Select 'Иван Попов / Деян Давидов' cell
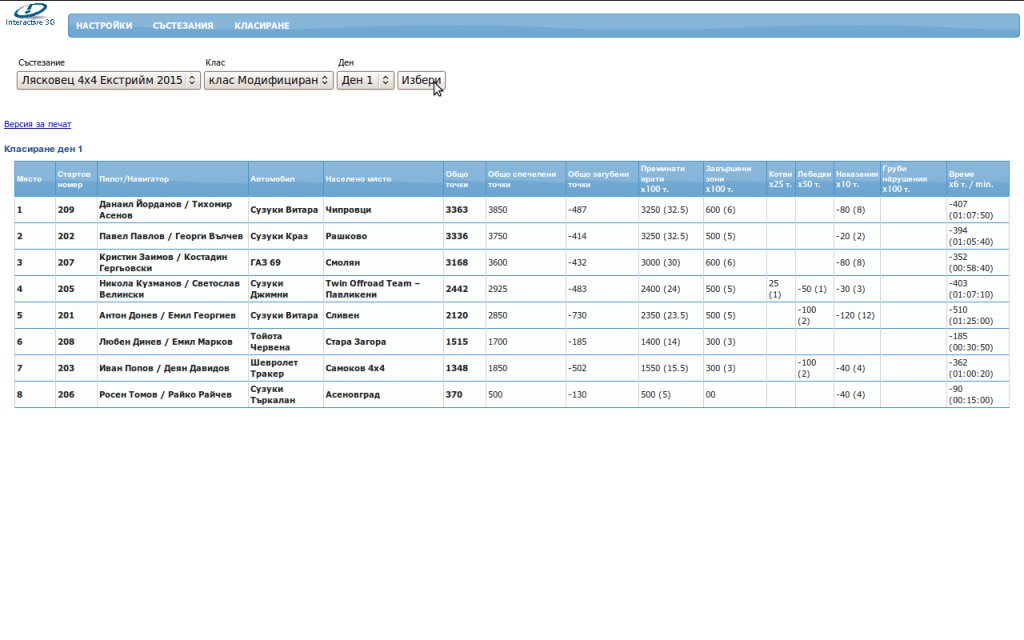 172,368
